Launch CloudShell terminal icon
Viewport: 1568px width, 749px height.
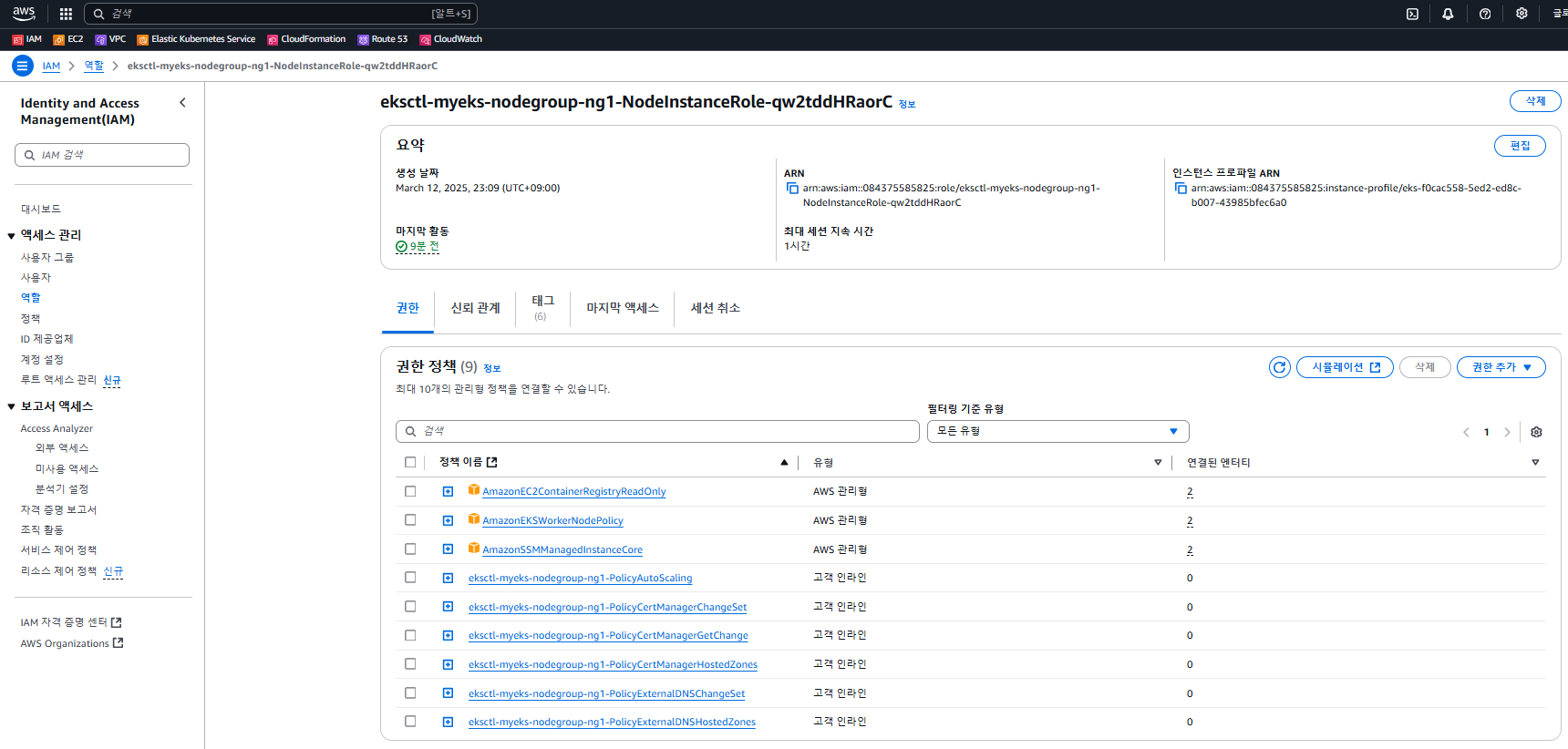1412,14
